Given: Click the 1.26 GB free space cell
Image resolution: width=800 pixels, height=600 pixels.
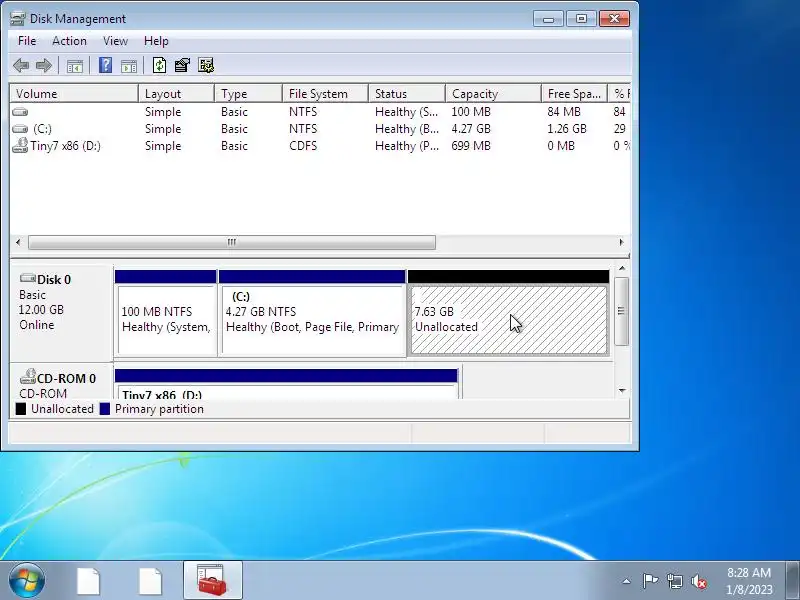Looking at the screenshot, I should click(567, 129).
